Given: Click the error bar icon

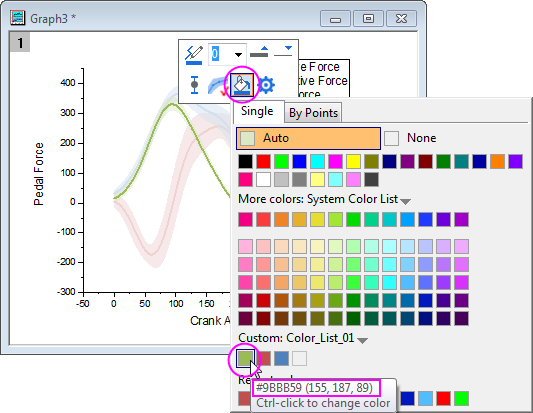Looking at the screenshot, I should 194,85.
